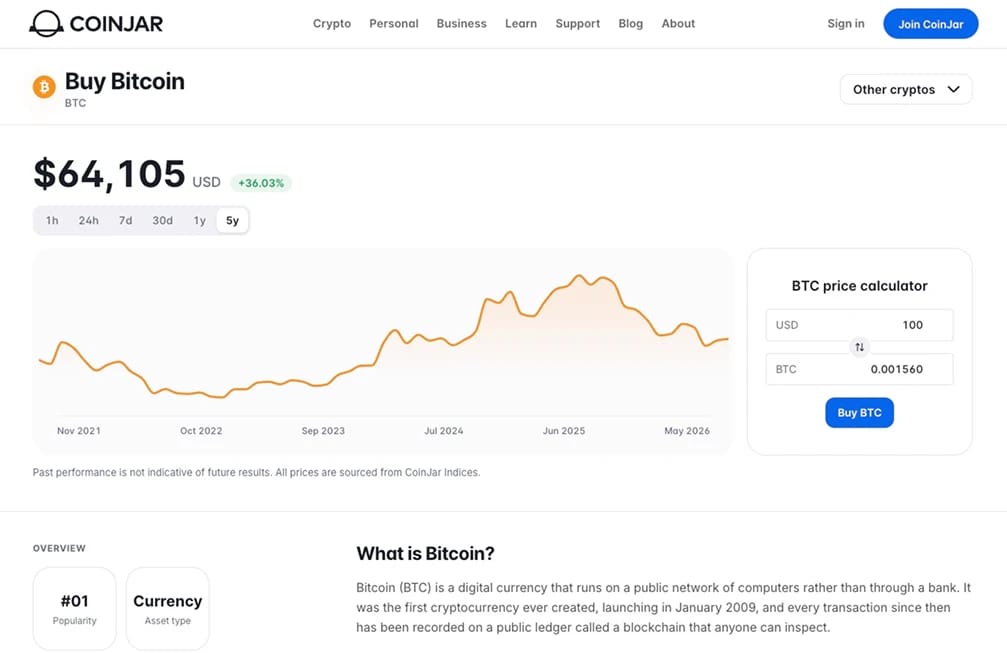Viewport: 1007px width, 653px height.
Task: Click the Join CoinJar button
Action: (x=931, y=24)
